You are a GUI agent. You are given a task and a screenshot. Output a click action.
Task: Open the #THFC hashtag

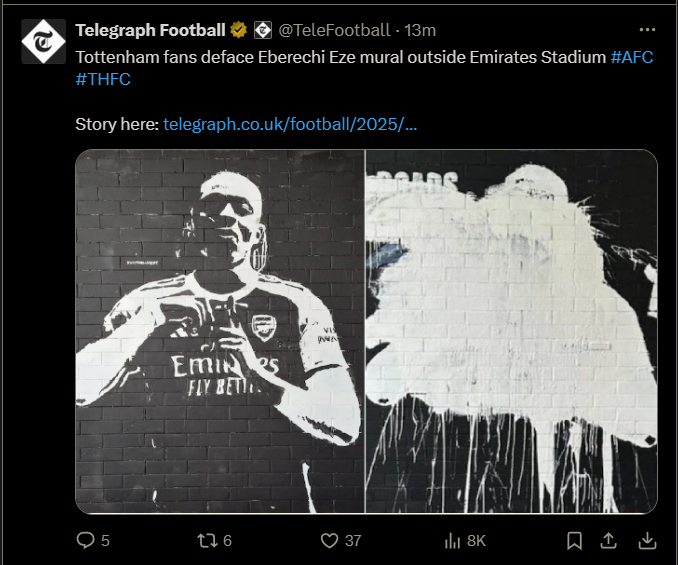[103, 79]
